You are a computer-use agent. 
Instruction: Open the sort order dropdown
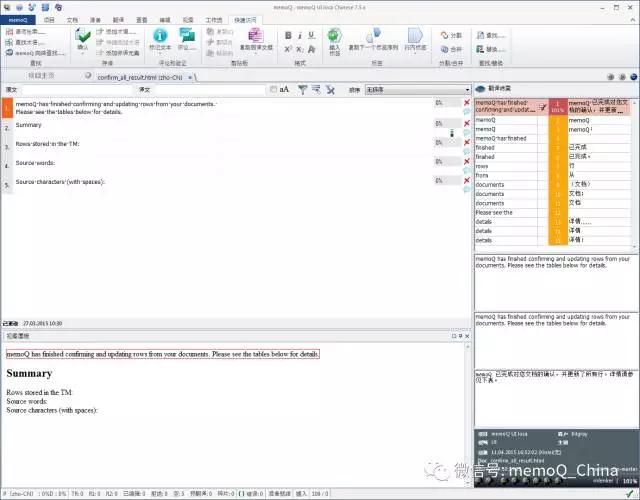pyautogui.click(x=418, y=89)
